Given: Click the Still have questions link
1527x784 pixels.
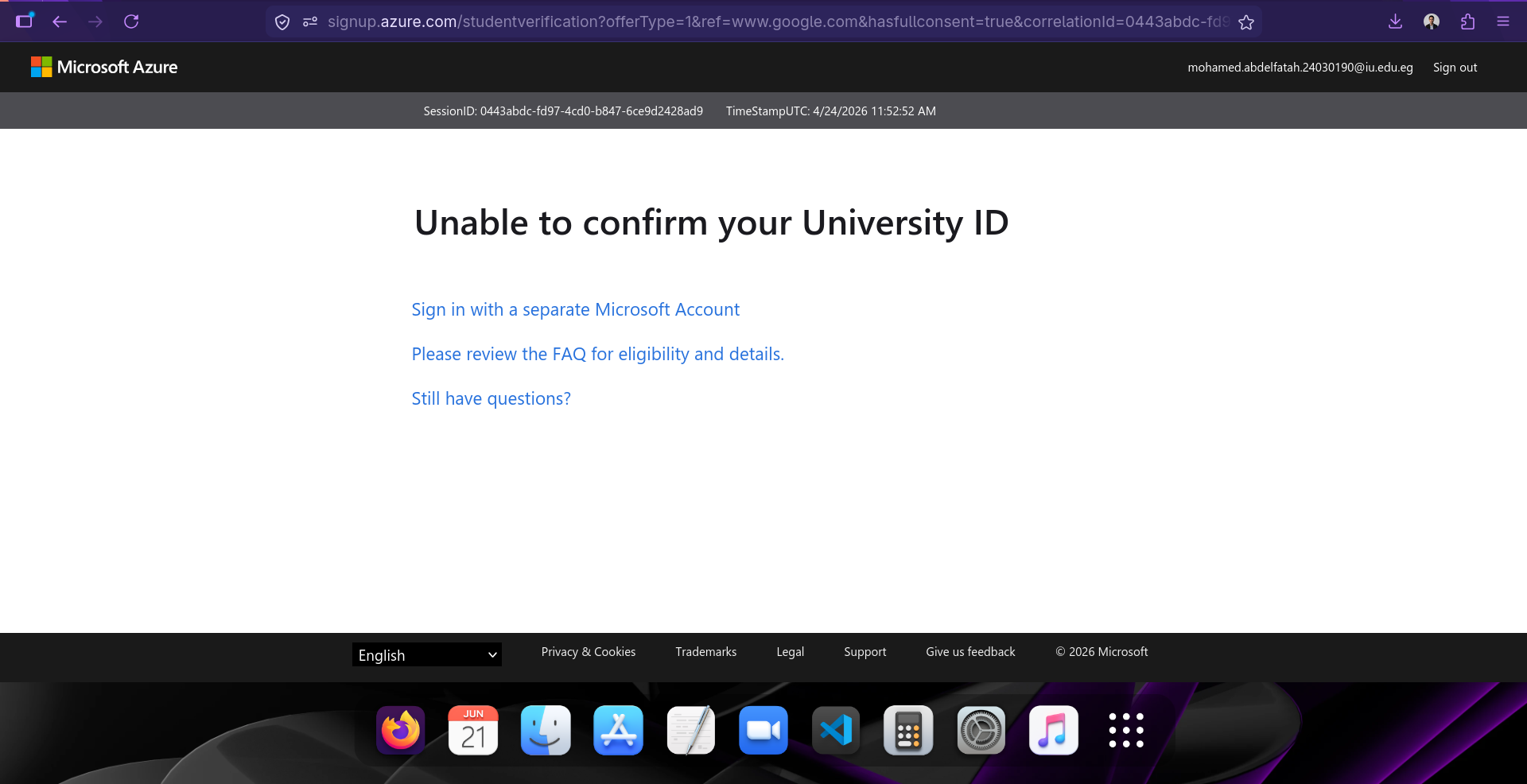Looking at the screenshot, I should pos(491,398).
